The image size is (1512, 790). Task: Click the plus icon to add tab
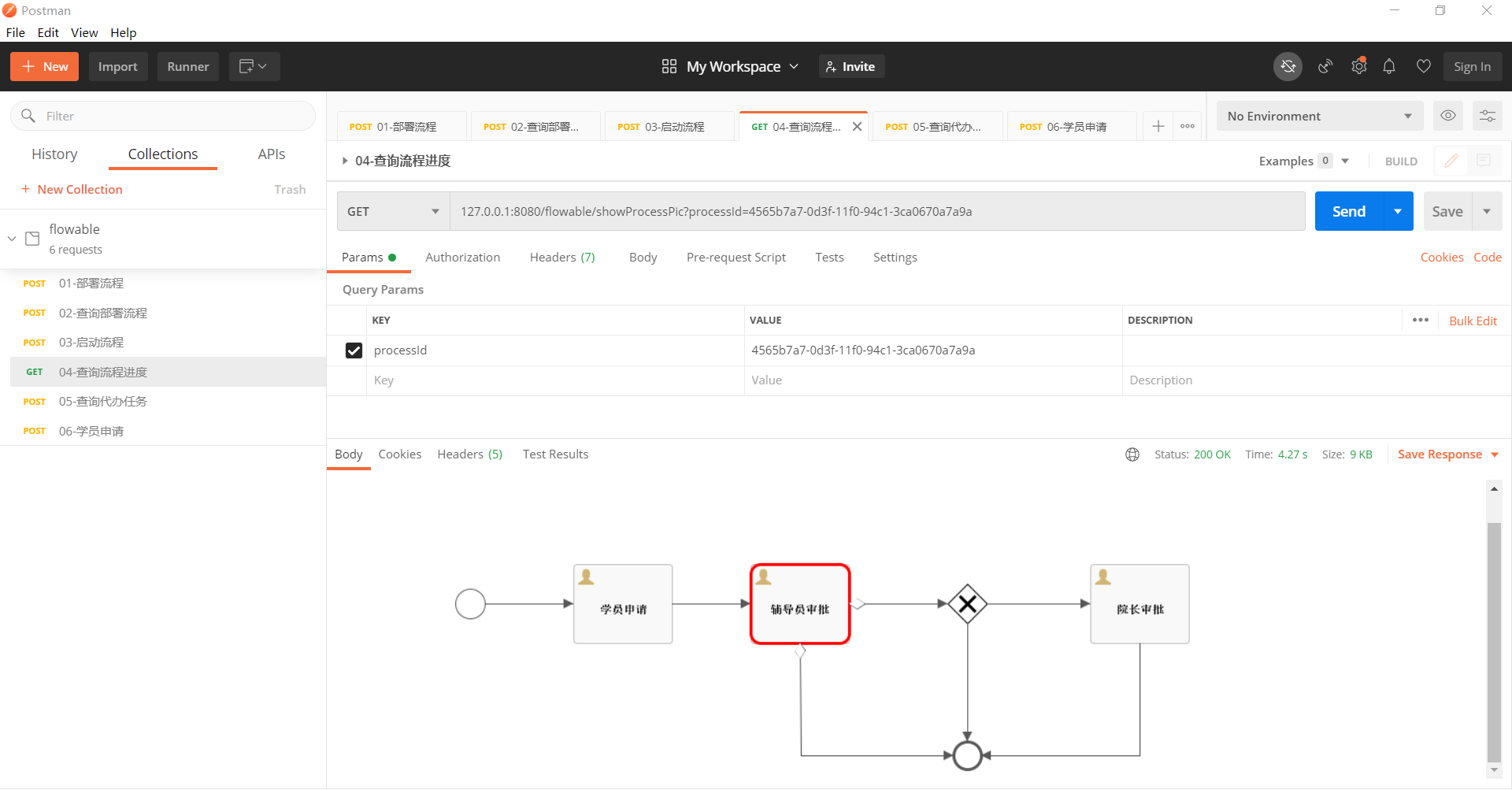pyautogui.click(x=1158, y=126)
